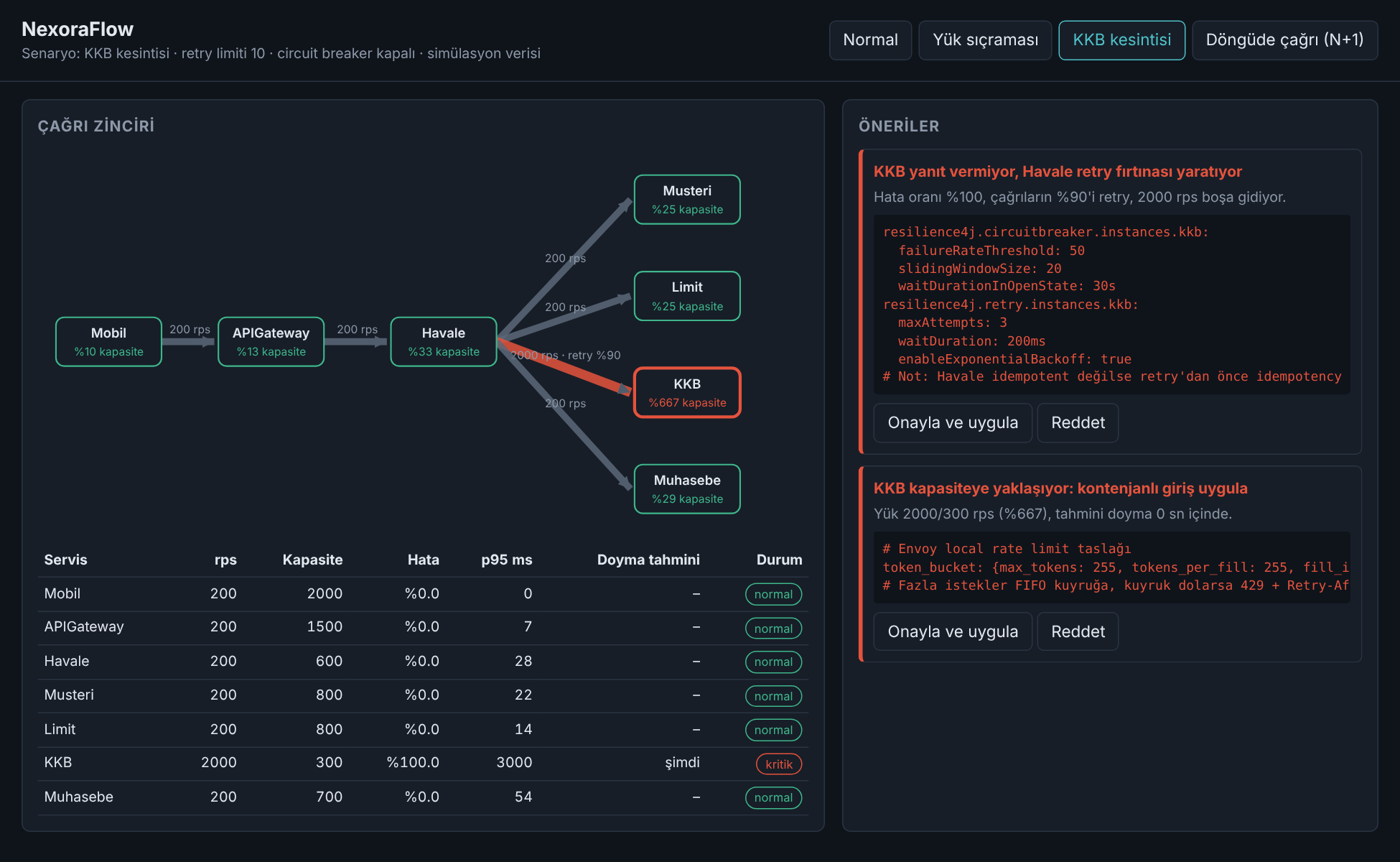
Task: Click the Havale service node
Action: 444,342
